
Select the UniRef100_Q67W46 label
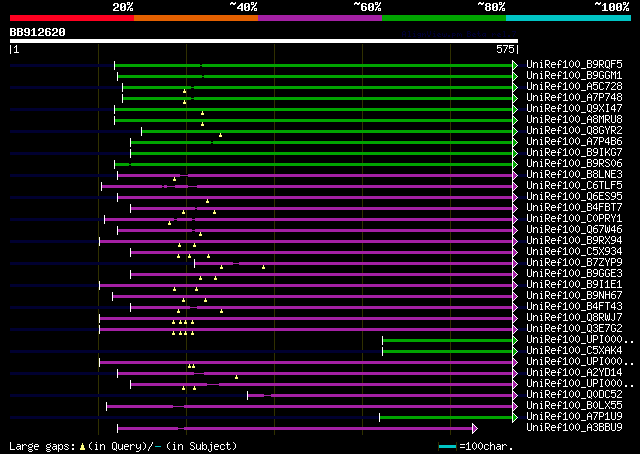click(x=574, y=230)
